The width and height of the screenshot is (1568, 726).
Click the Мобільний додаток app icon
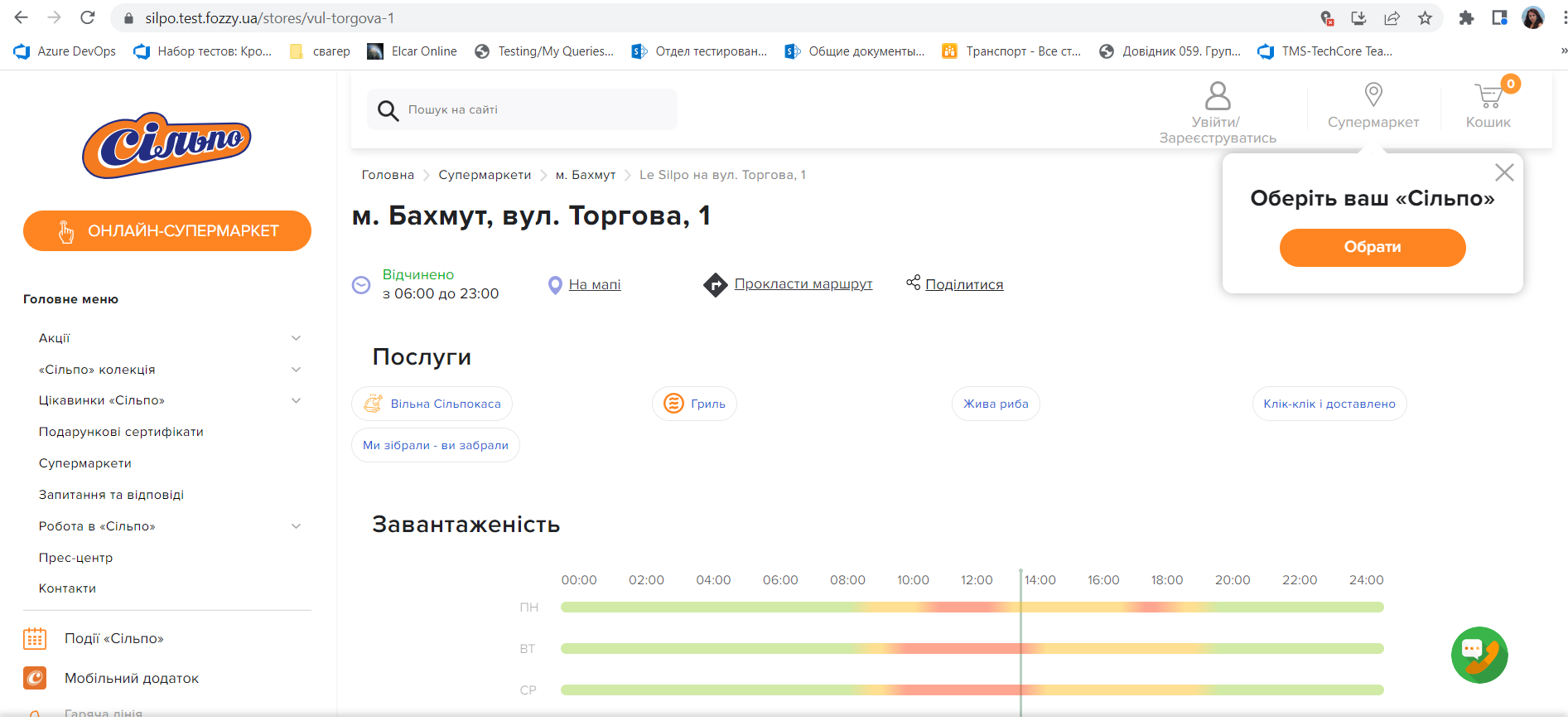(35, 678)
